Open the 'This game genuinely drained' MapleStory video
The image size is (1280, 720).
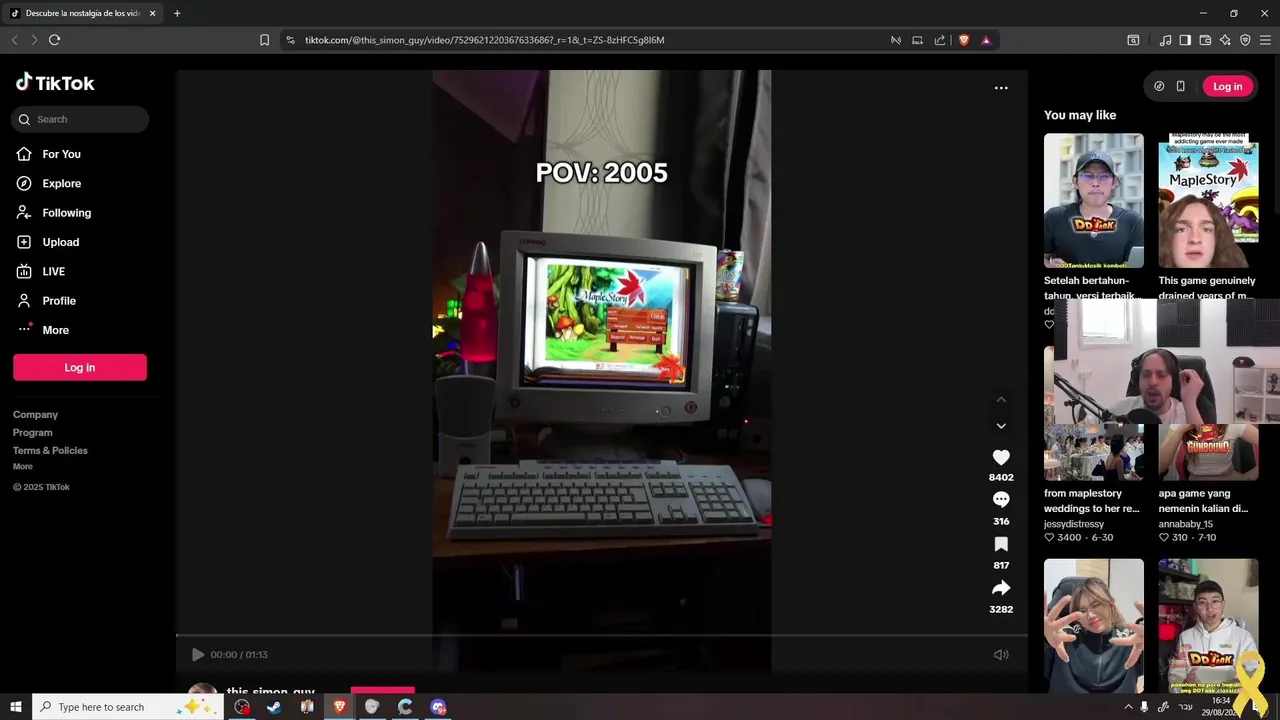tap(1208, 200)
